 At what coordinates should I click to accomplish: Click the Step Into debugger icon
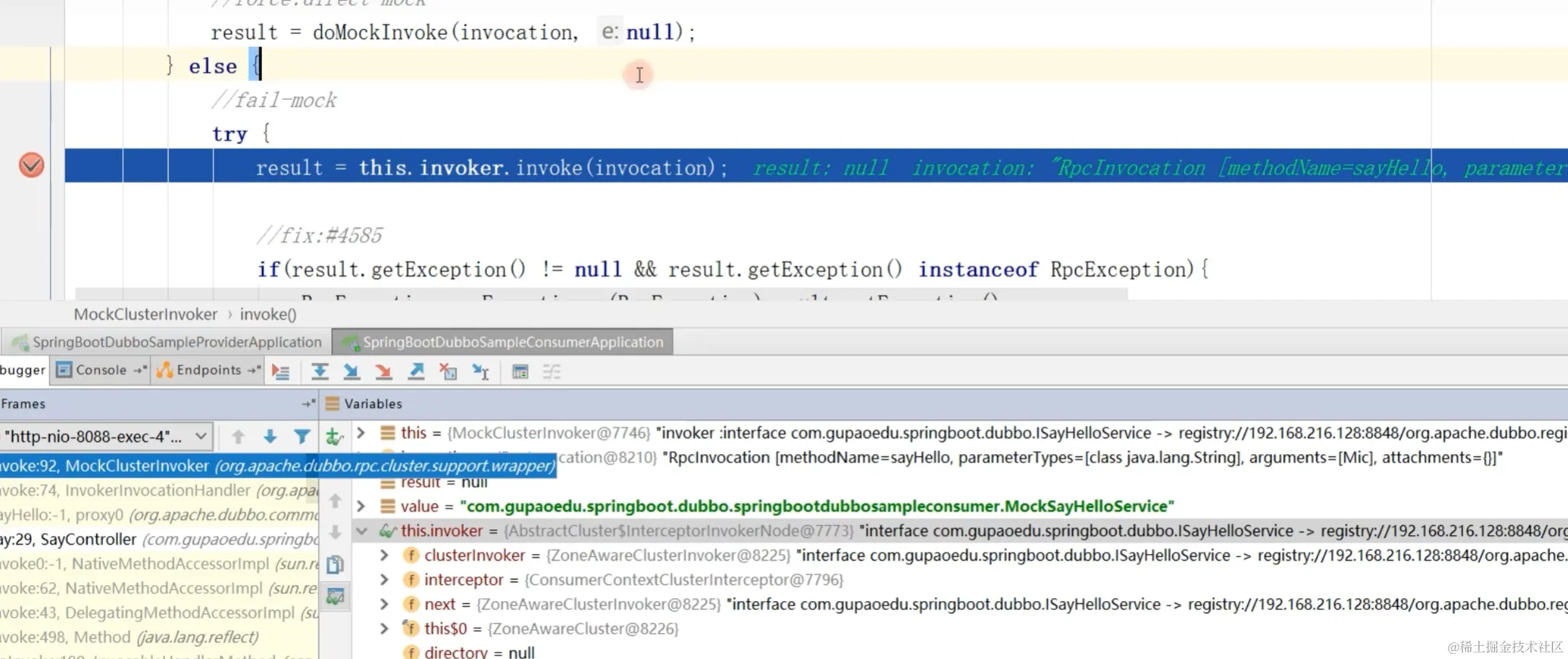click(351, 372)
